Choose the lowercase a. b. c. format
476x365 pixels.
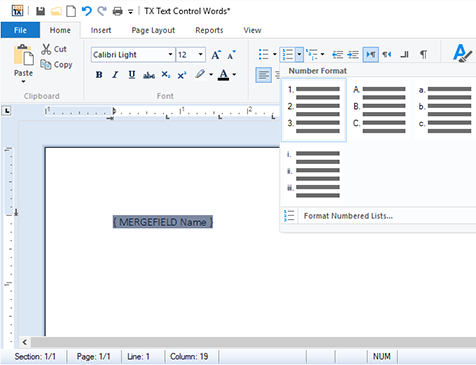pyautogui.click(x=445, y=110)
